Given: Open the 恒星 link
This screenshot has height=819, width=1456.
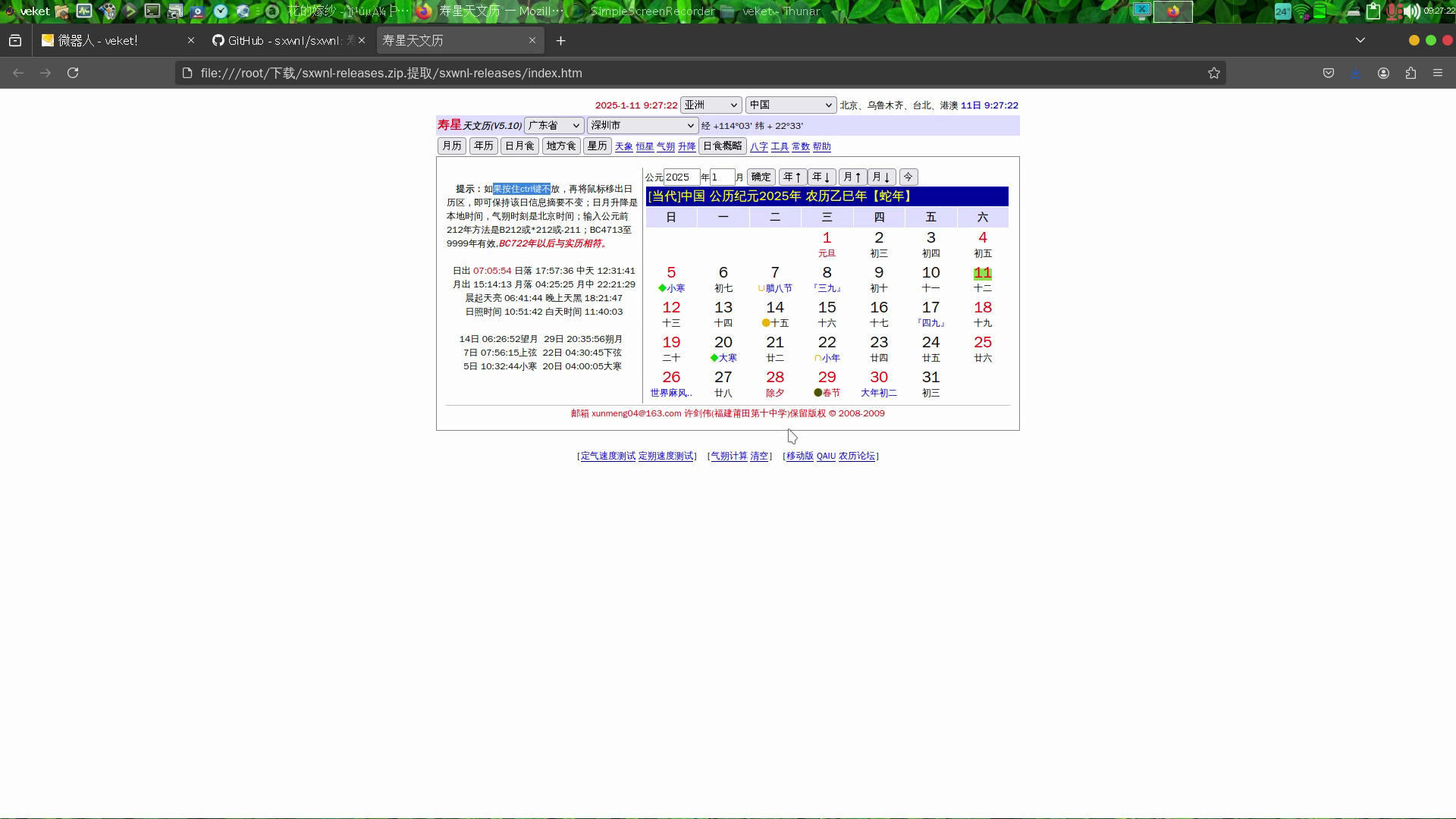Looking at the screenshot, I should click(645, 146).
